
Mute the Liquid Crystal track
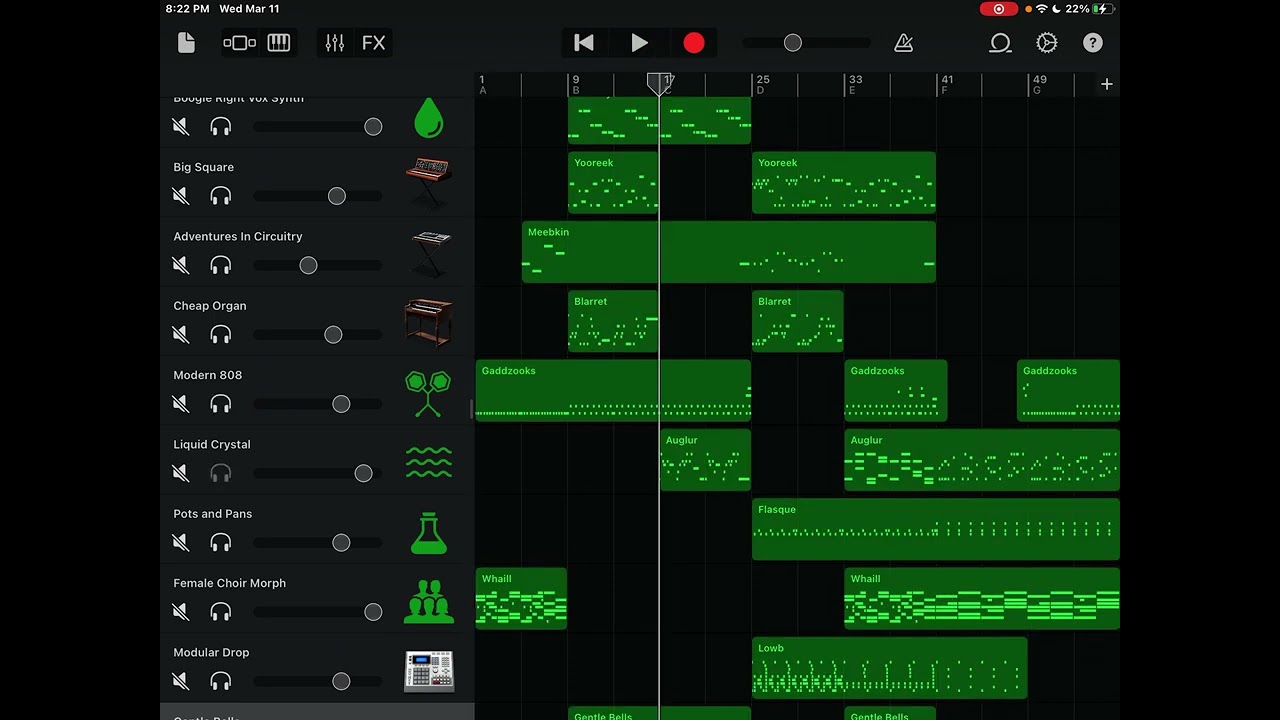click(181, 473)
